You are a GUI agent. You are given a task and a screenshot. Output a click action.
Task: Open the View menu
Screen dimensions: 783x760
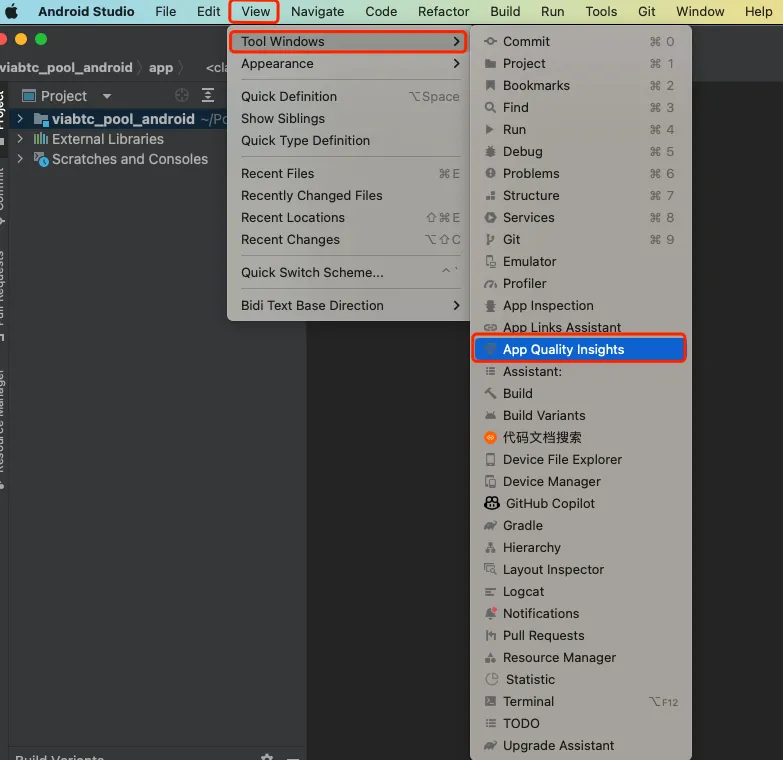click(x=255, y=11)
